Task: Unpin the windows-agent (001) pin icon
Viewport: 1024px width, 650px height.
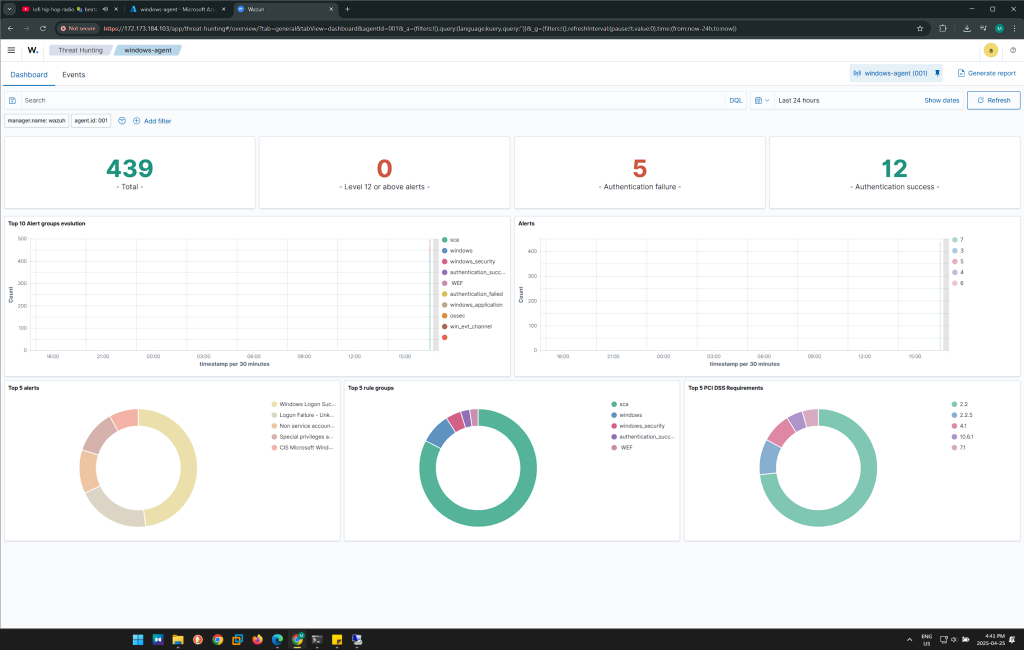Action: [937, 73]
